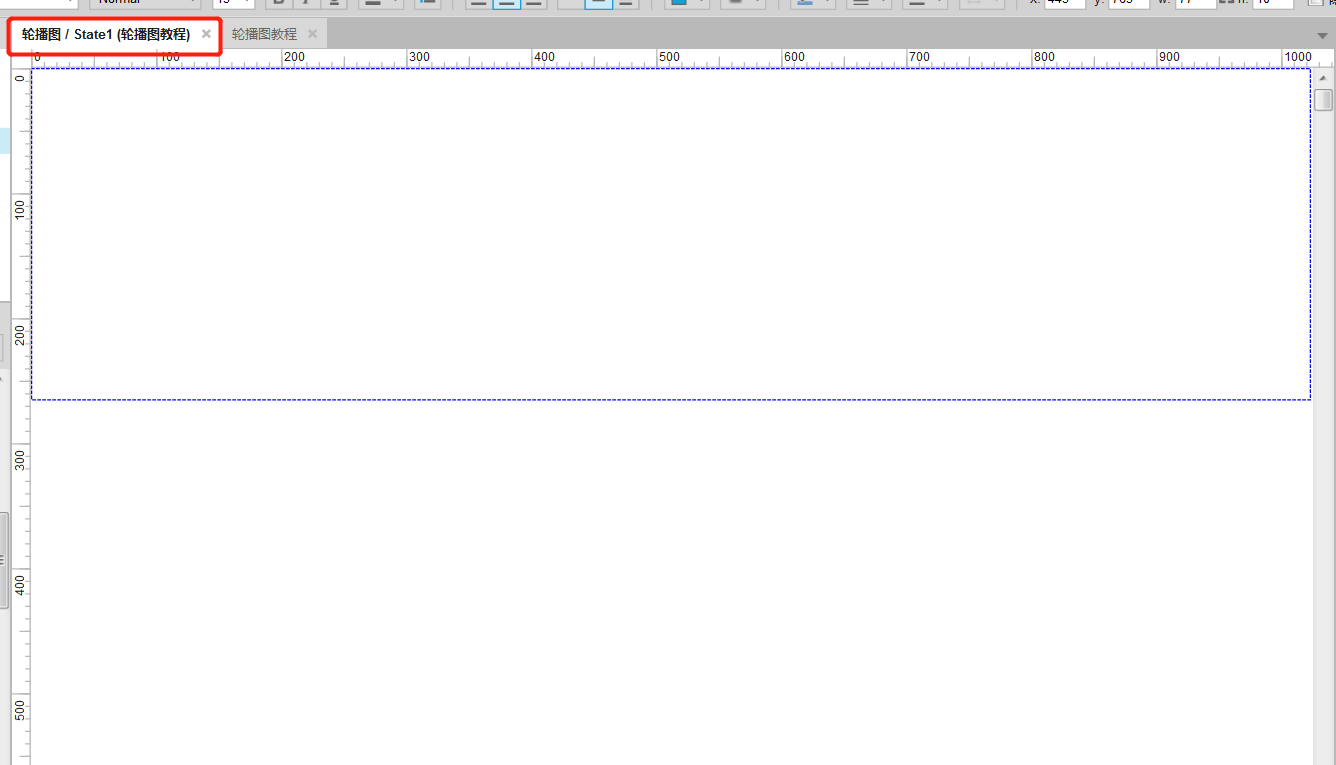Open the 轮播图教程 page tab
The width and height of the screenshot is (1336, 765).
pyautogui.click(x=264, y=34)
